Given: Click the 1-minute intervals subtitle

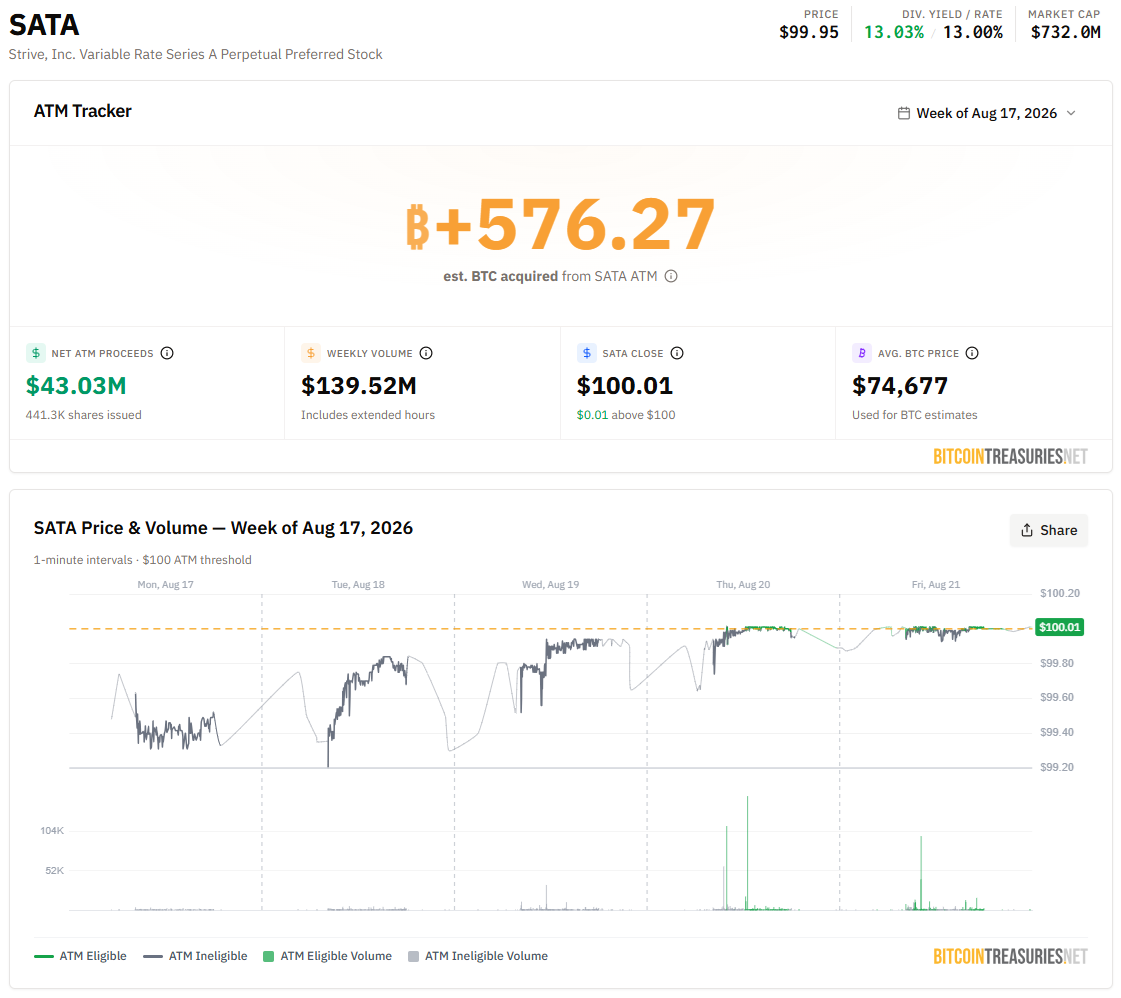Looking at the screenshot, I should coord(142,560).
